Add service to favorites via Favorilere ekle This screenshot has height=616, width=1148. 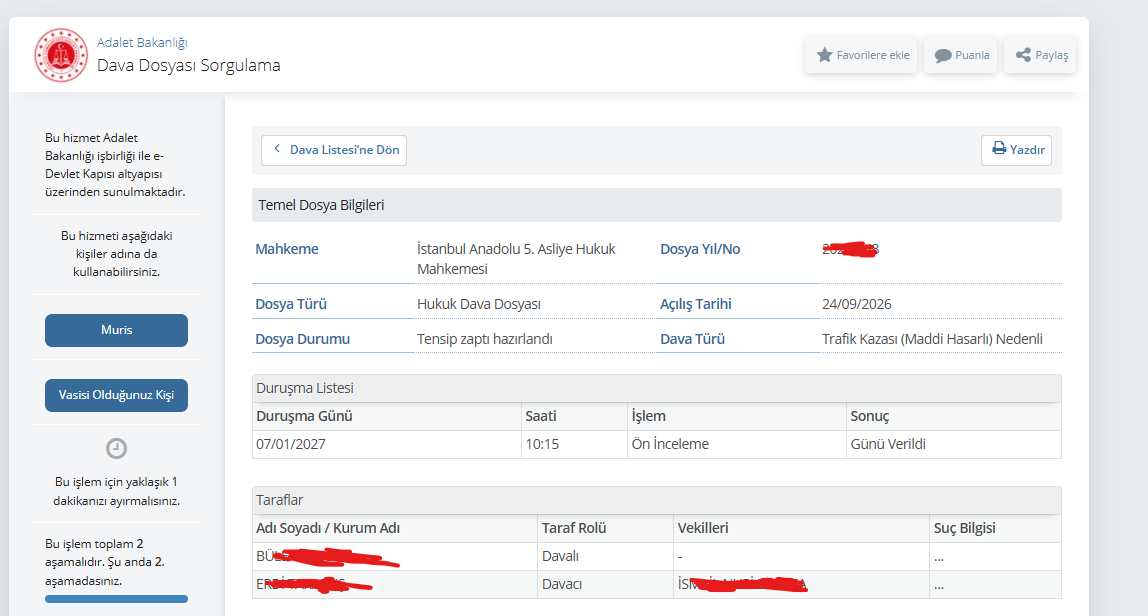click(861, 55)
